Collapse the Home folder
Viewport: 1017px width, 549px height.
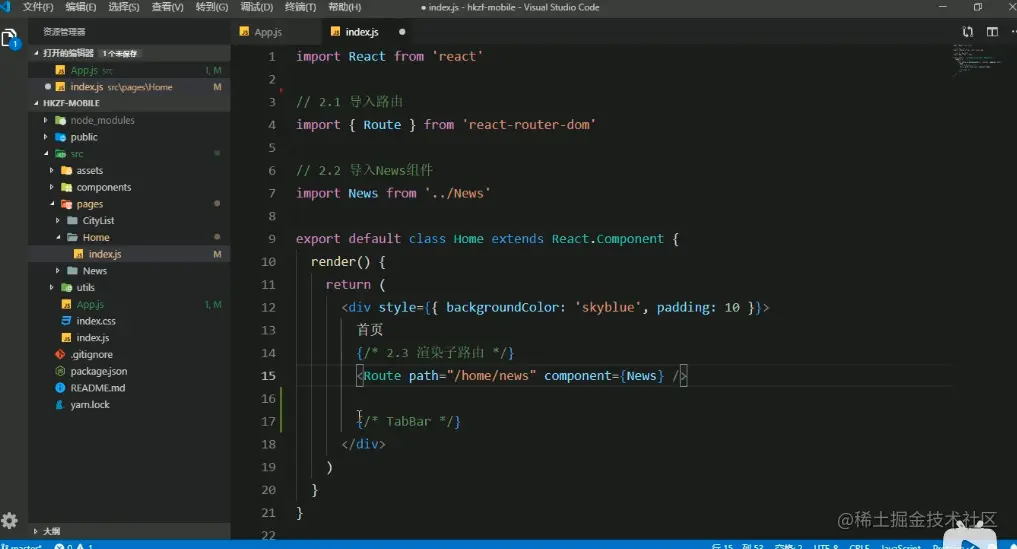click(x=58, y=238)
